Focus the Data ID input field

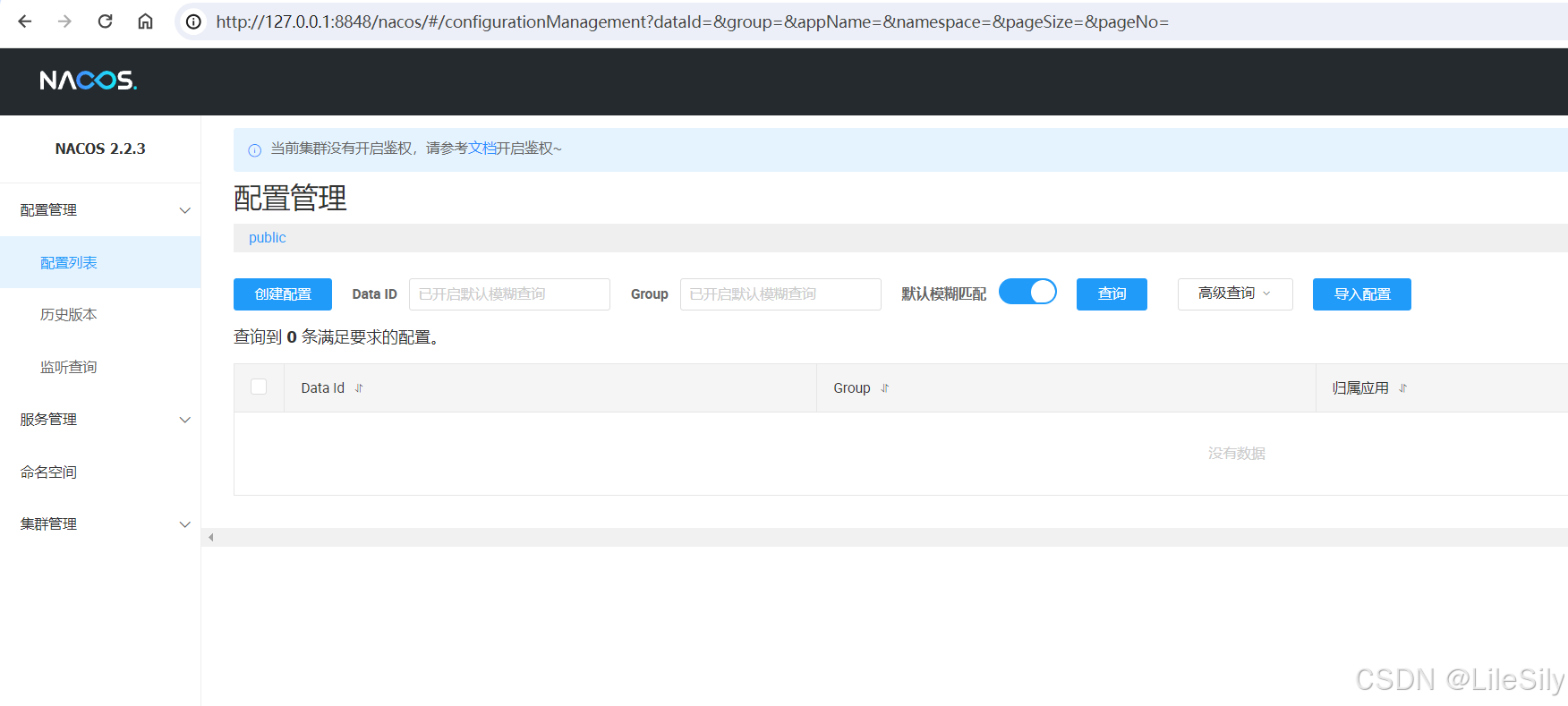[509, 294]
